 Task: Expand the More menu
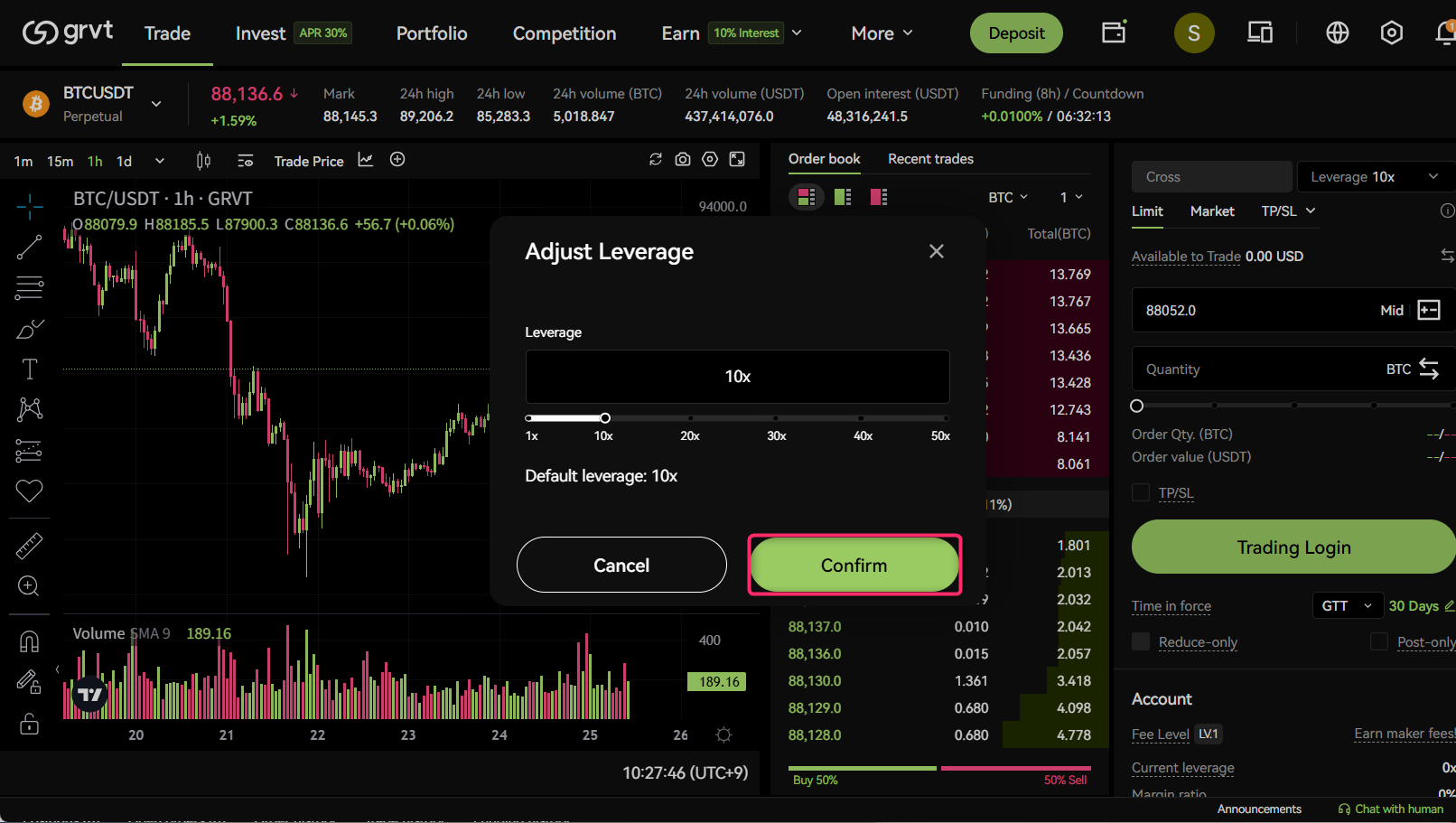pyautogui.click(x=882, y=33)
